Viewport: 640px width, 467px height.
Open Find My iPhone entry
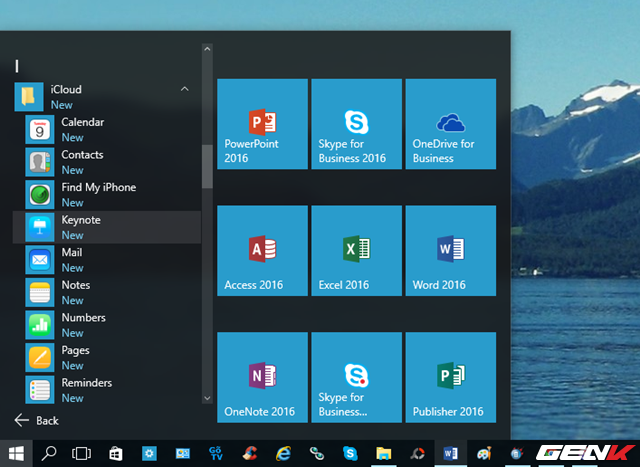tap(98, 194)
